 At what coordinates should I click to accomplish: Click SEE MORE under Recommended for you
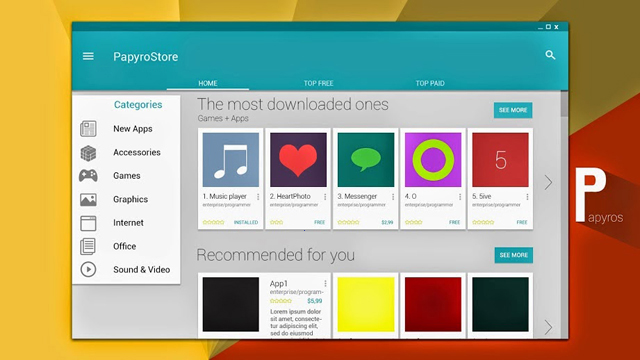click(x=513, y=255)
